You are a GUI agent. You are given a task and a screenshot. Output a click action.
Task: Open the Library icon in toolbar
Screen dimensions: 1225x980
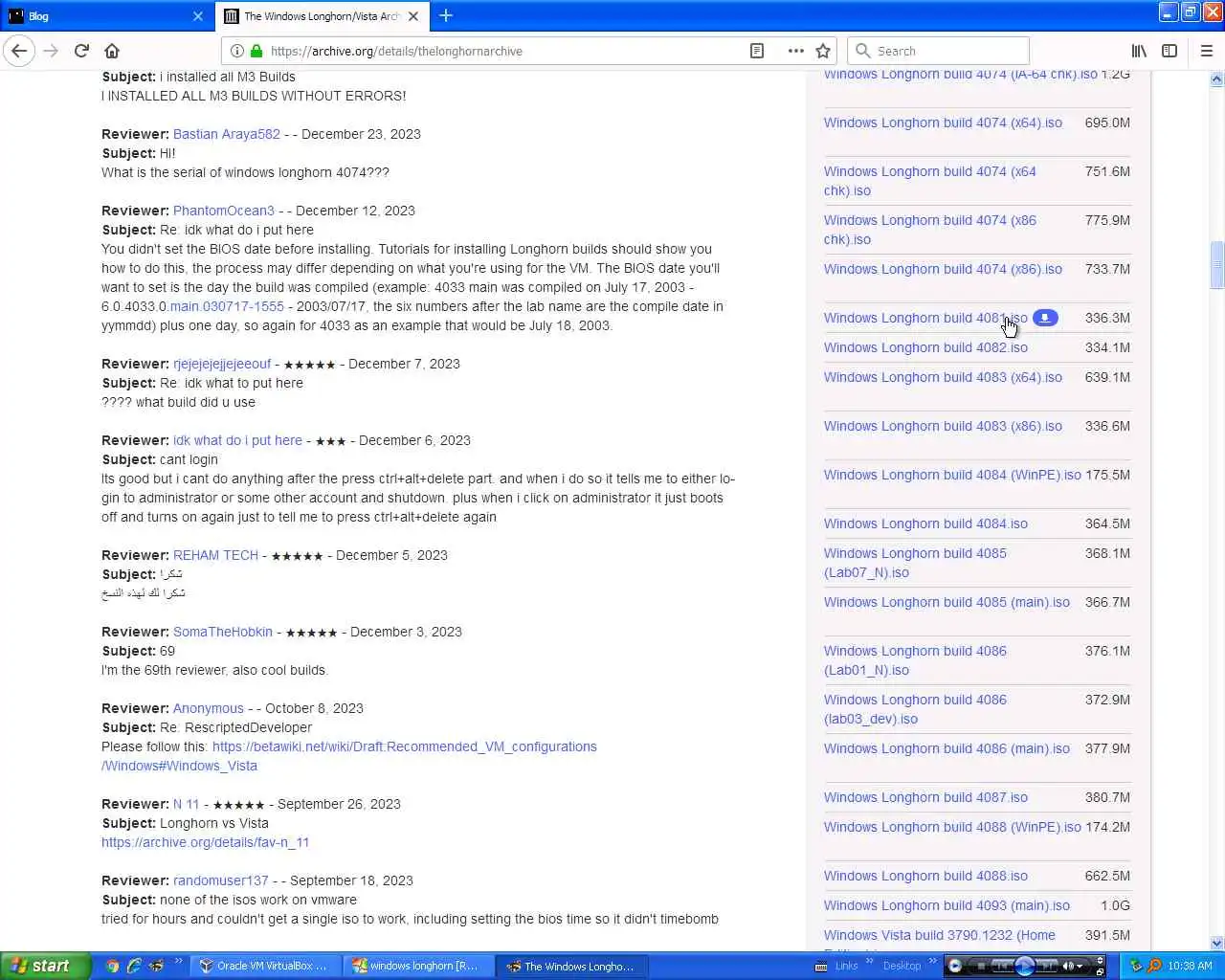1139,51
